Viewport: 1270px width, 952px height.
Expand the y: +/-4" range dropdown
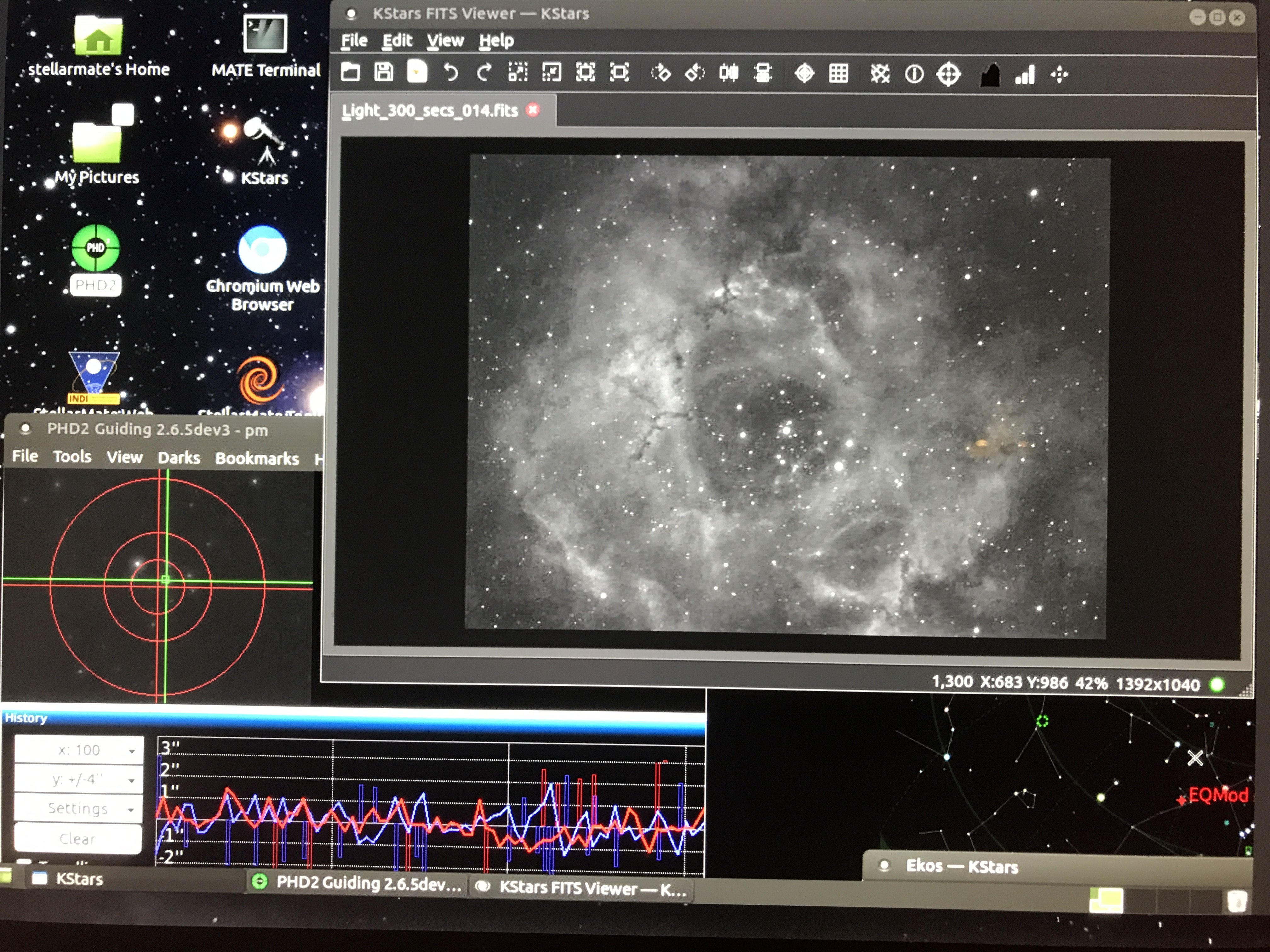tap(79, 779)
